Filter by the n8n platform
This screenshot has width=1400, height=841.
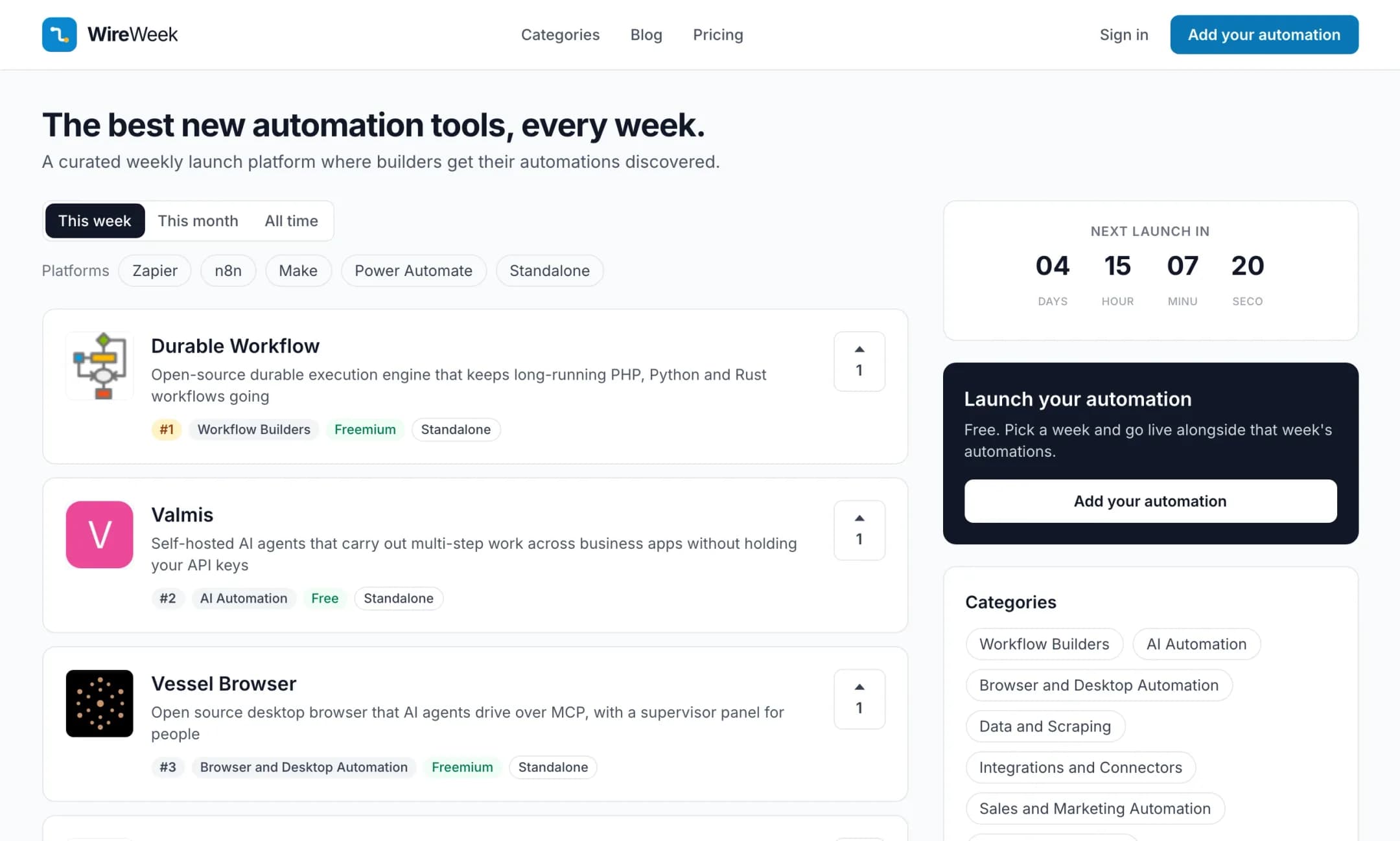click(228, 270)
